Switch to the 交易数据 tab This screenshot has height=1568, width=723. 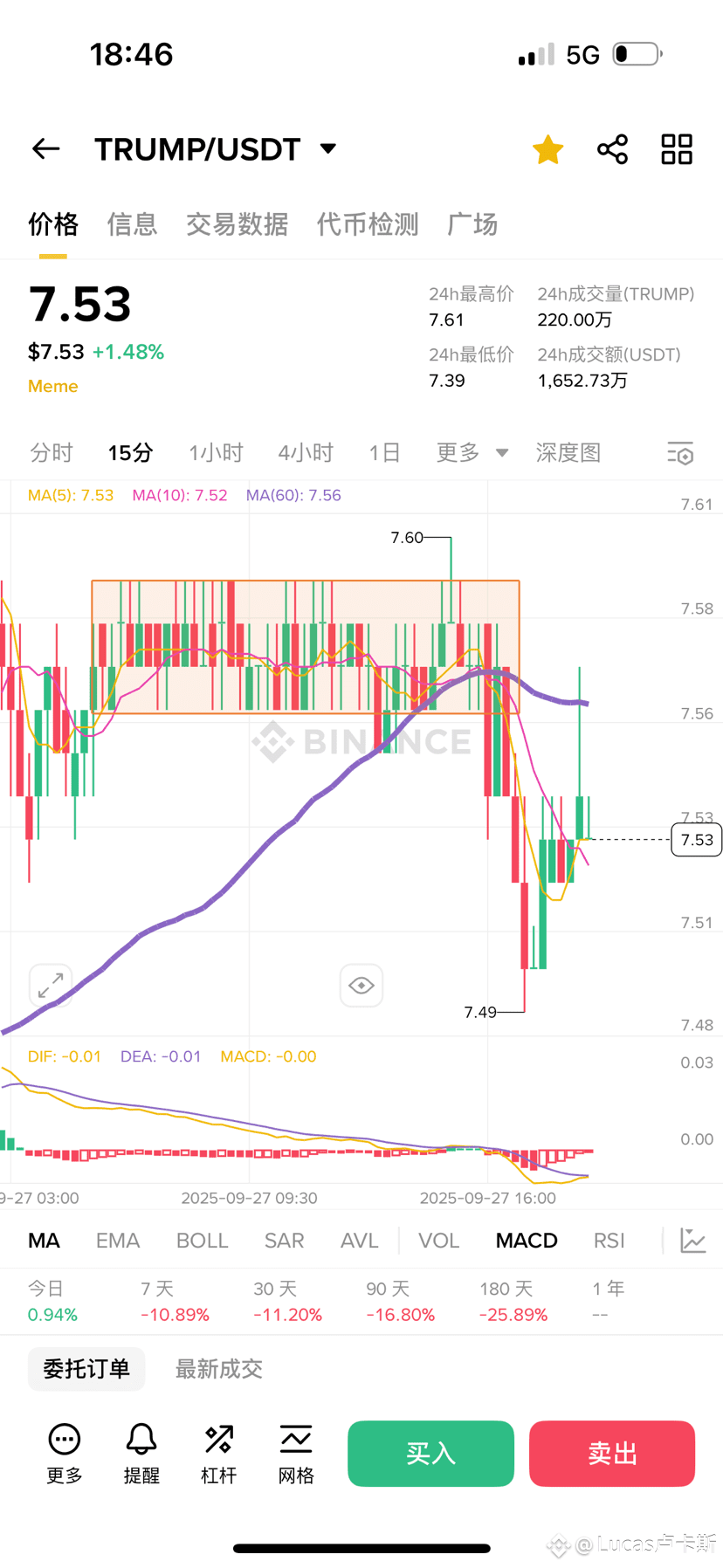coord(237,224)
